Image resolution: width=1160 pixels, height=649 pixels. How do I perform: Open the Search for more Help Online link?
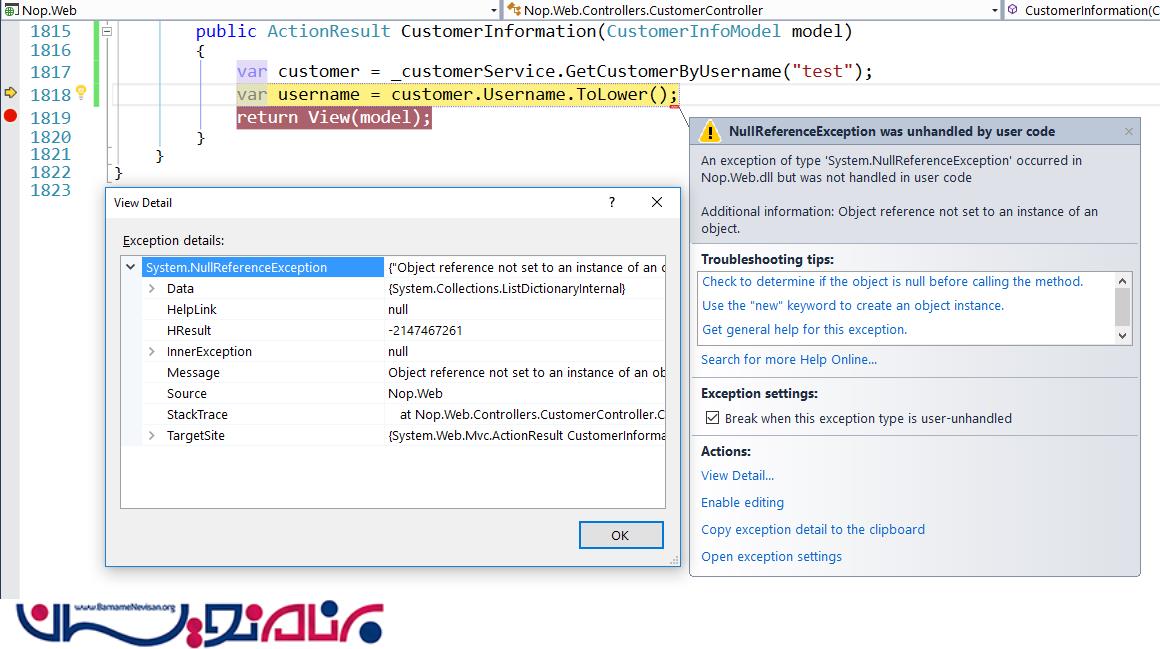point(788,359)
